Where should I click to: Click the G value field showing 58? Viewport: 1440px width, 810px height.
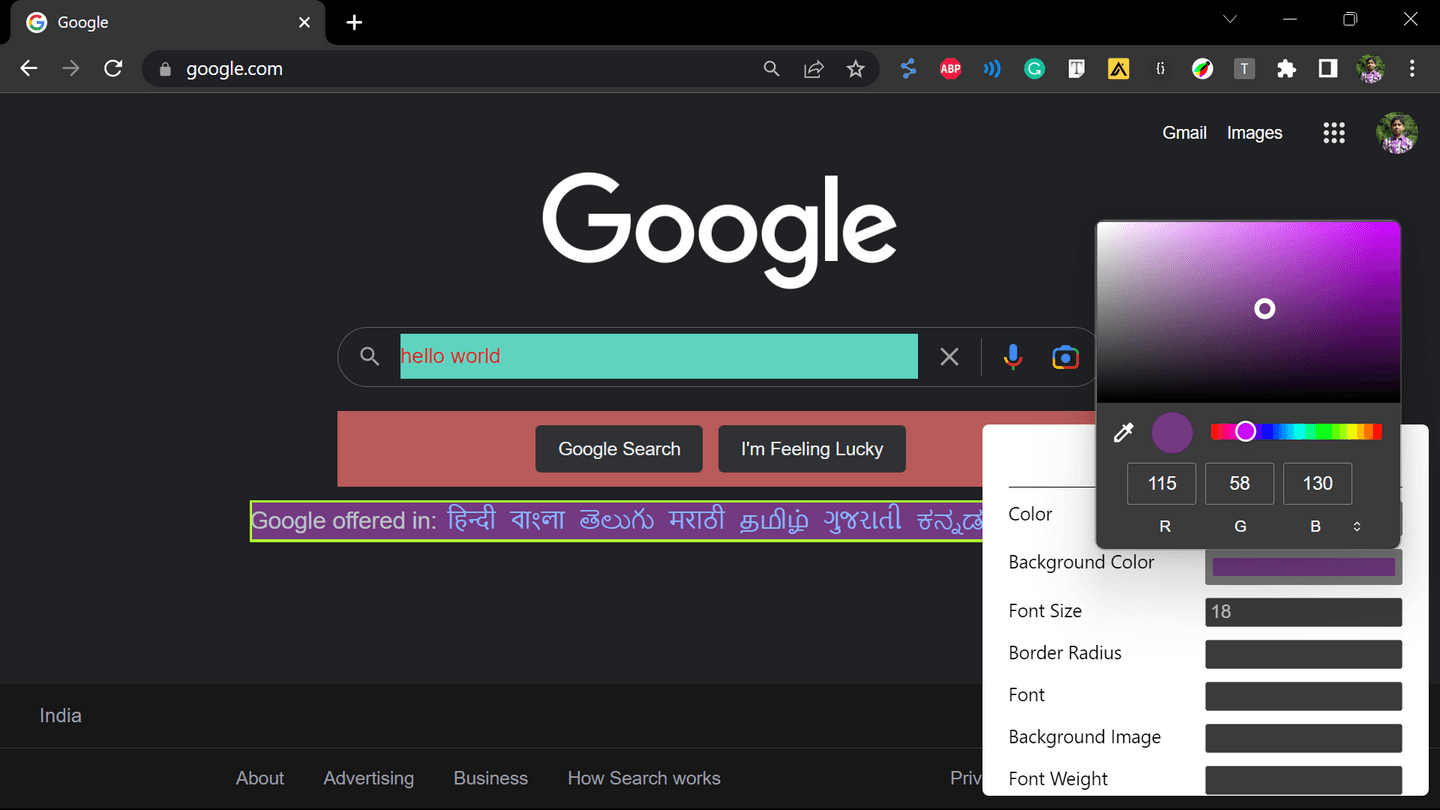(x=1240, y=484)
